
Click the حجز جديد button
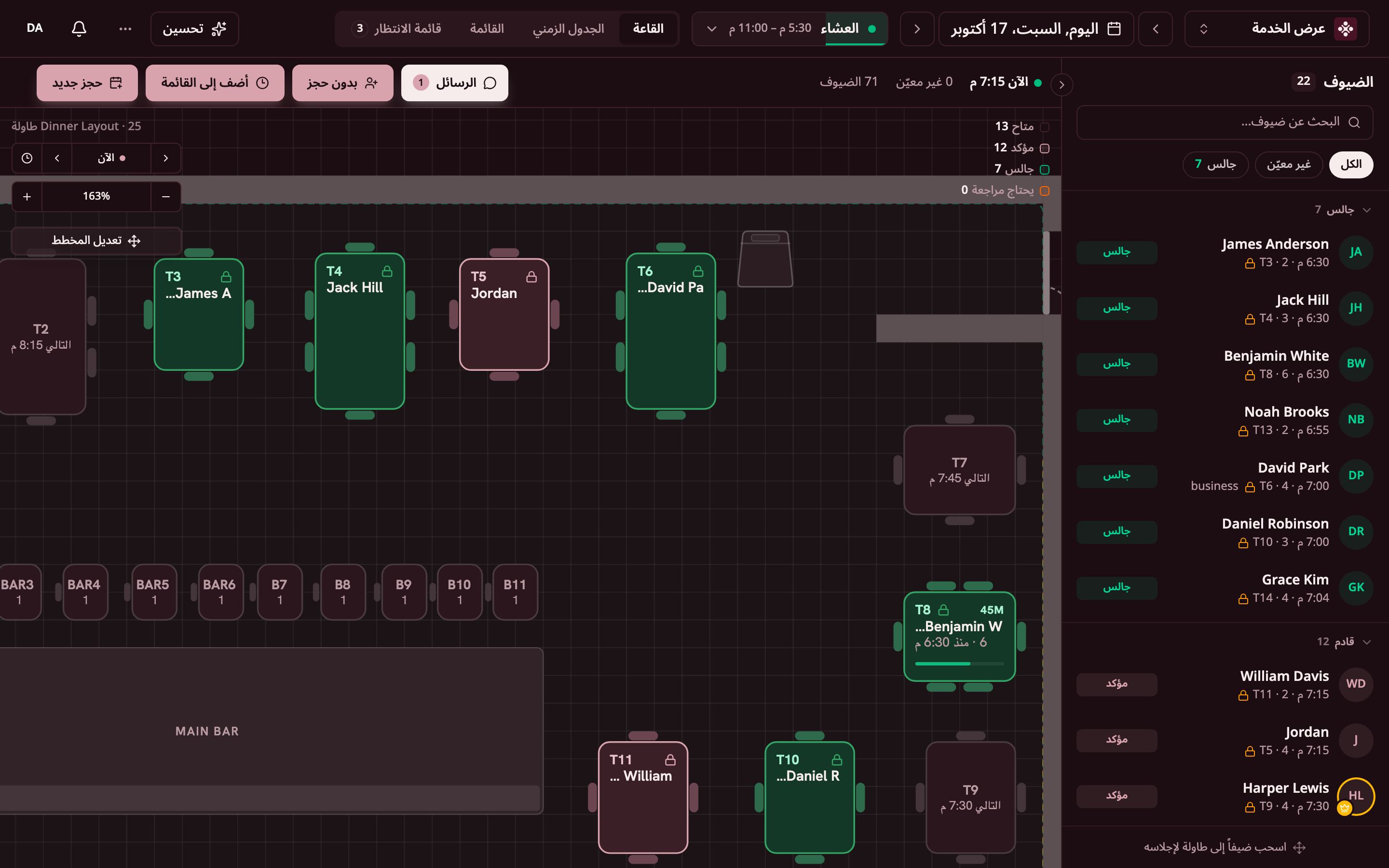pos(87,82)
